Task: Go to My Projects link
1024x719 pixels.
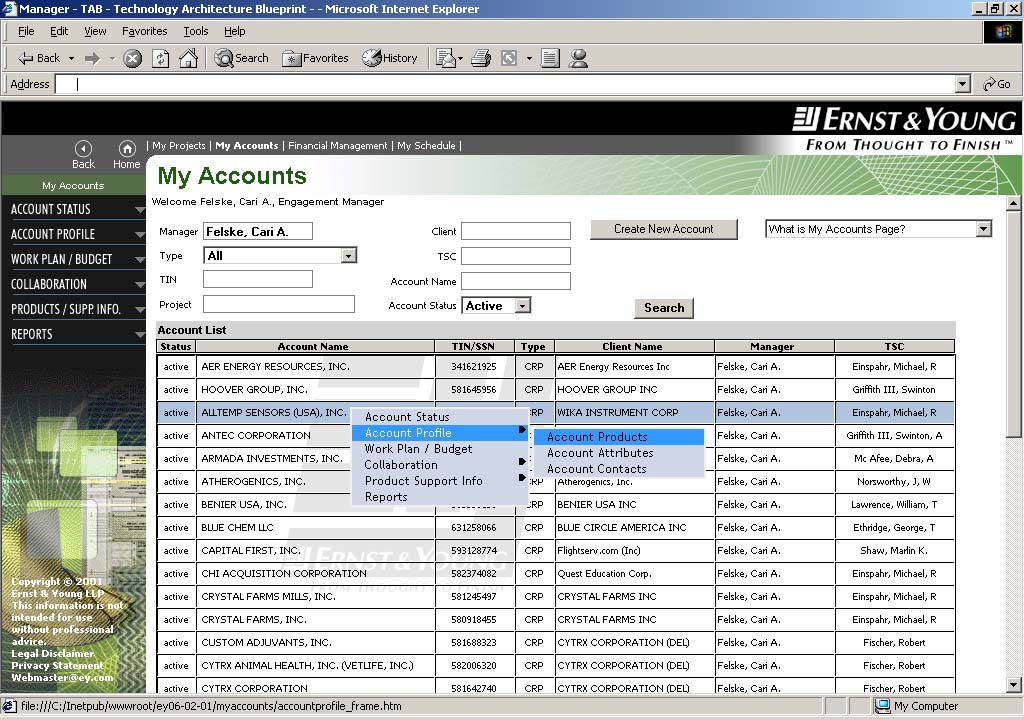Action: [x=178, y=146]
